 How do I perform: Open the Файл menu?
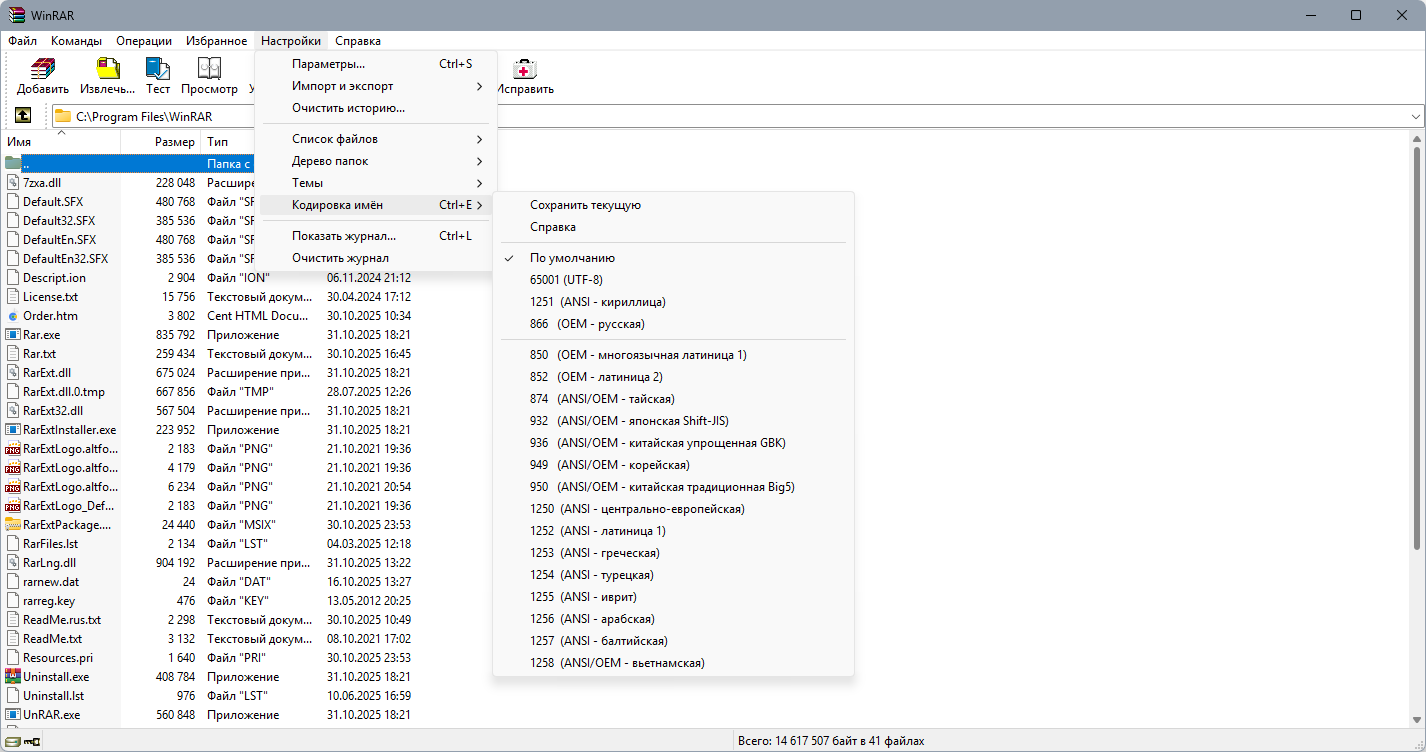22,41
